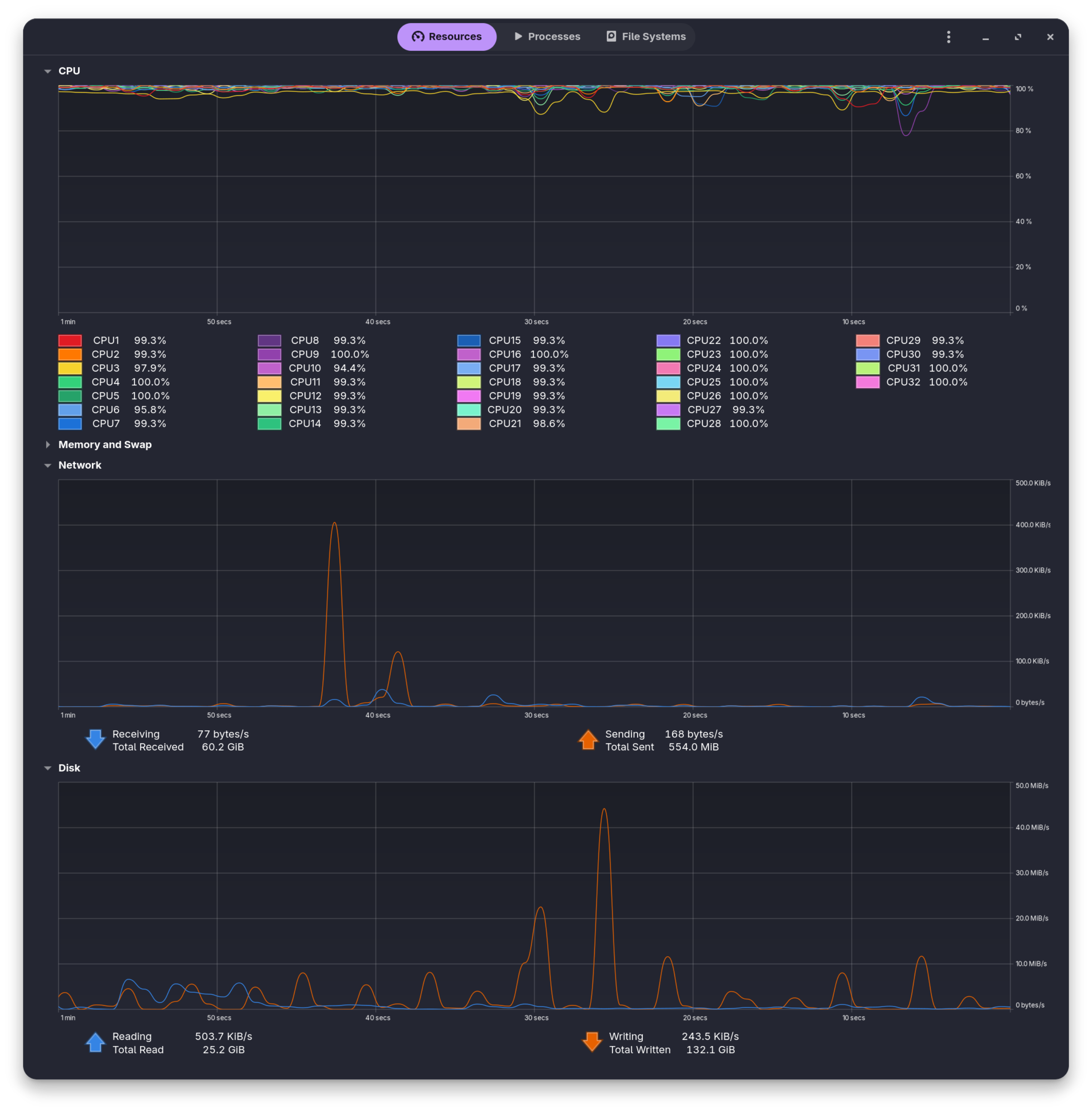Click the CPU2 orange color swatch
The image size is (1092, 1111).
coord(70,354)
